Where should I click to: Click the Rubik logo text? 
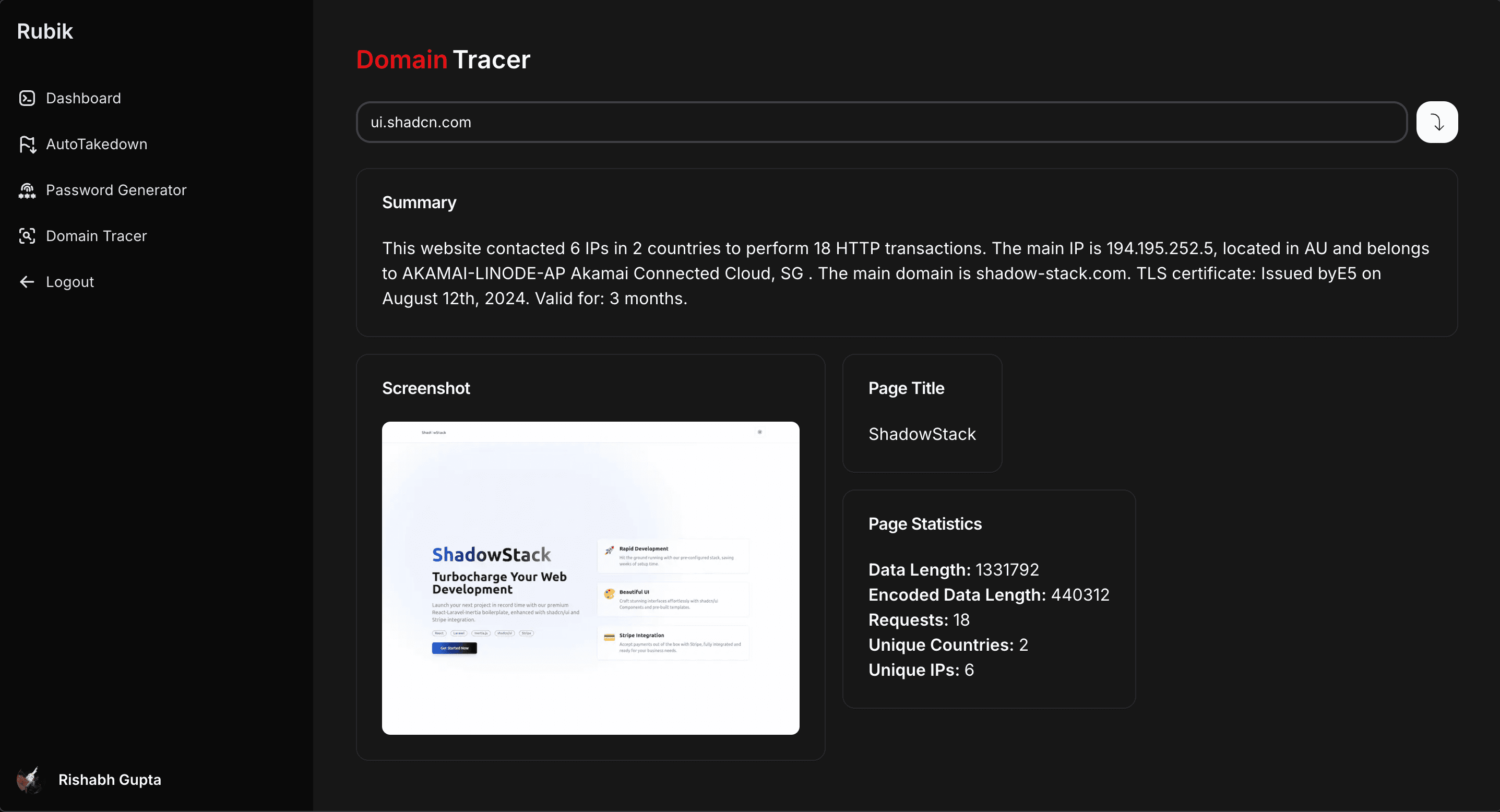click(45, 31)
